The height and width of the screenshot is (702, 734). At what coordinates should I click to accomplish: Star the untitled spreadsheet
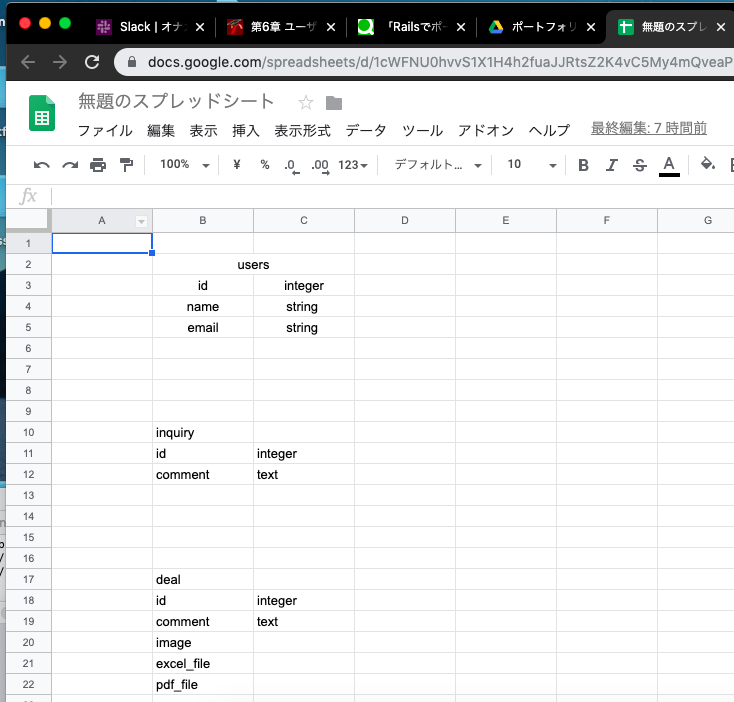coord(306,102)
